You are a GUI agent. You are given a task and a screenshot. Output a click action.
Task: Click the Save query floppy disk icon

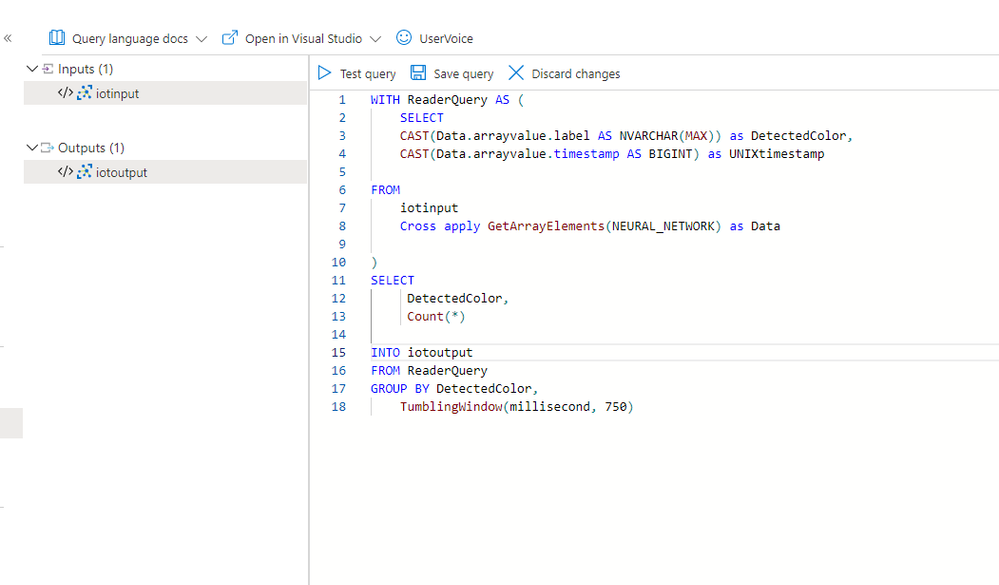pos(418,73)
